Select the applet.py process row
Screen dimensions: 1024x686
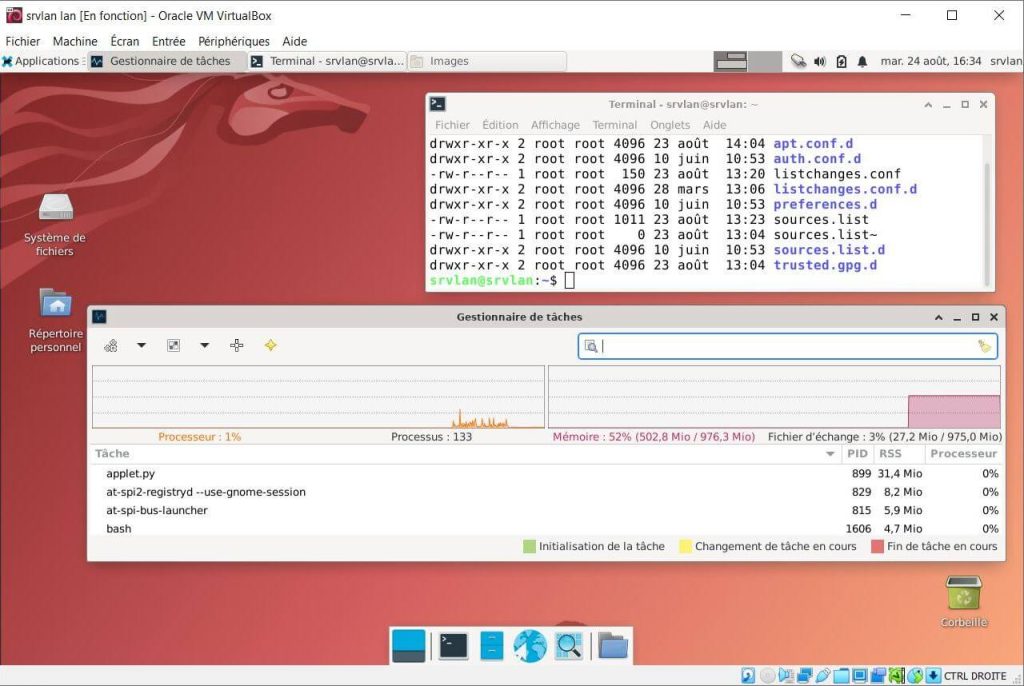tap(545, 474)
